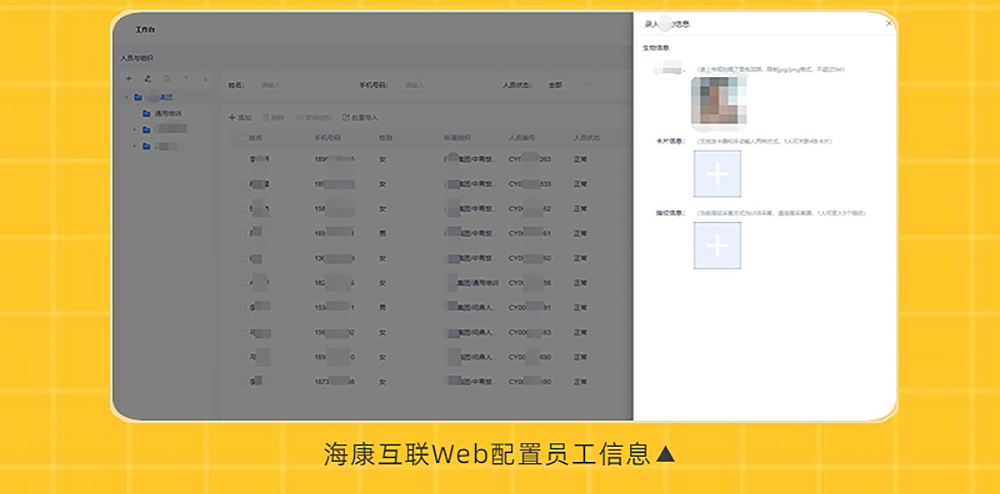Click the uploaded face photo thumbnail
The height and width of the screenshot is (494, 1000).
pos(719,100)
